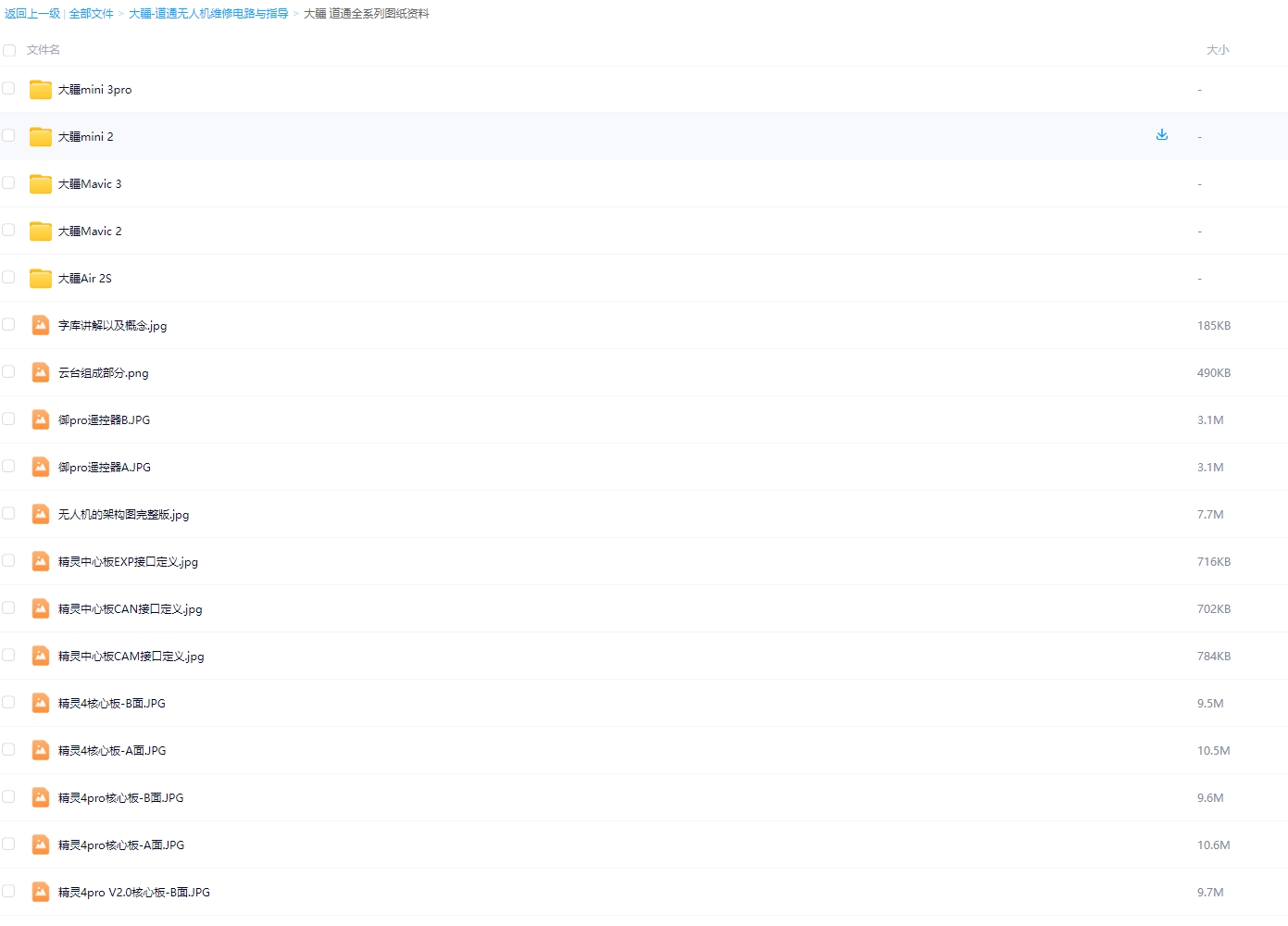1288x926 pixels.
Task: Sort by the 文件名 column header
Action: [x=44, y=50]
